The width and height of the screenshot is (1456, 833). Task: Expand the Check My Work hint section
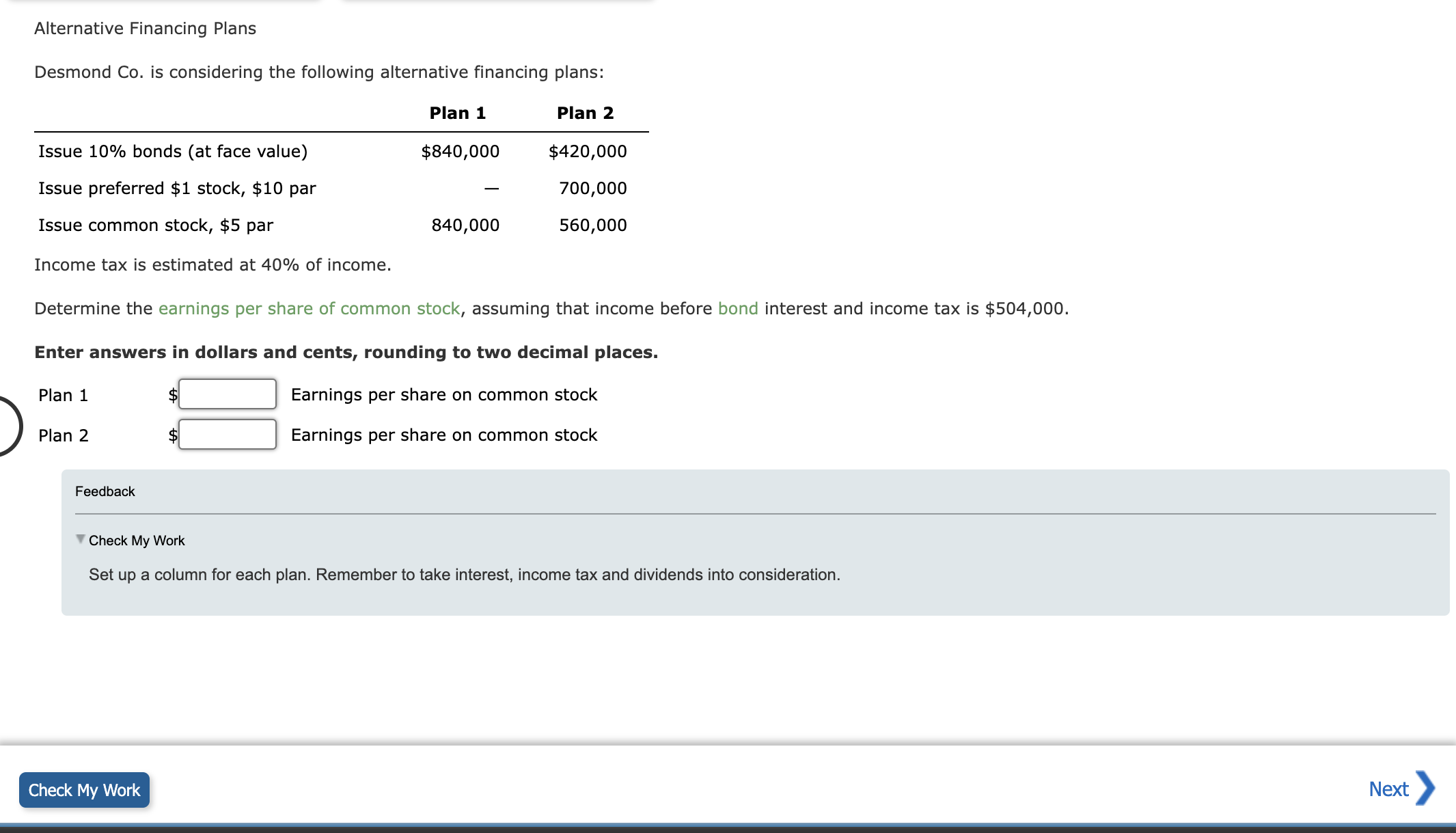136,540
